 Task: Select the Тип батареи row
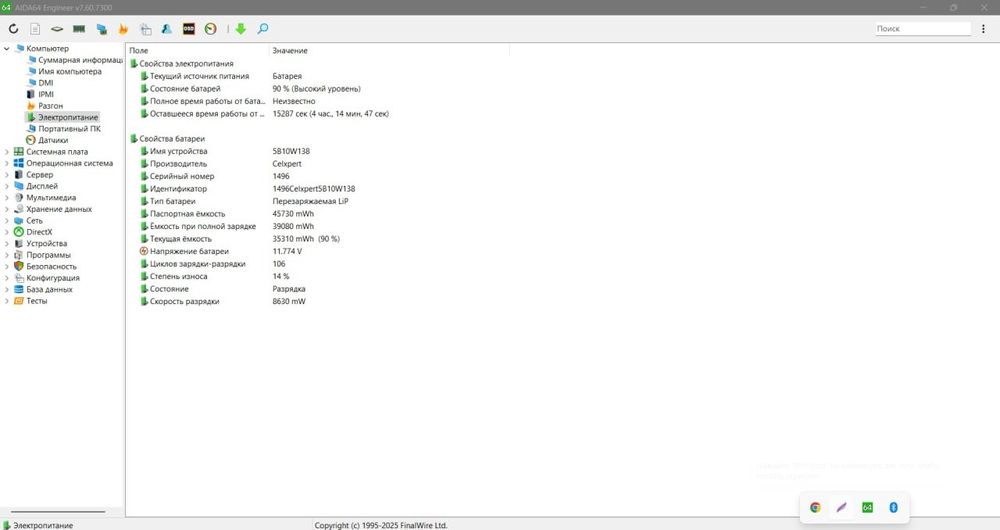[244, 201]
